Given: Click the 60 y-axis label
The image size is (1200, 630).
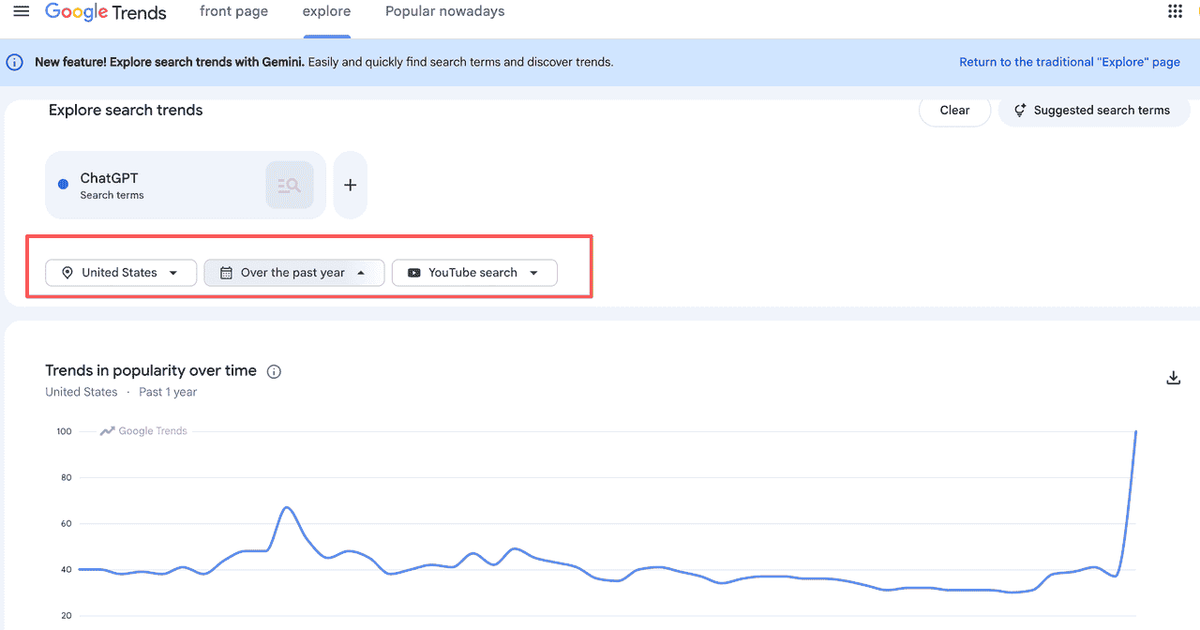Looking at the screenshot, I should coord(66,523).
